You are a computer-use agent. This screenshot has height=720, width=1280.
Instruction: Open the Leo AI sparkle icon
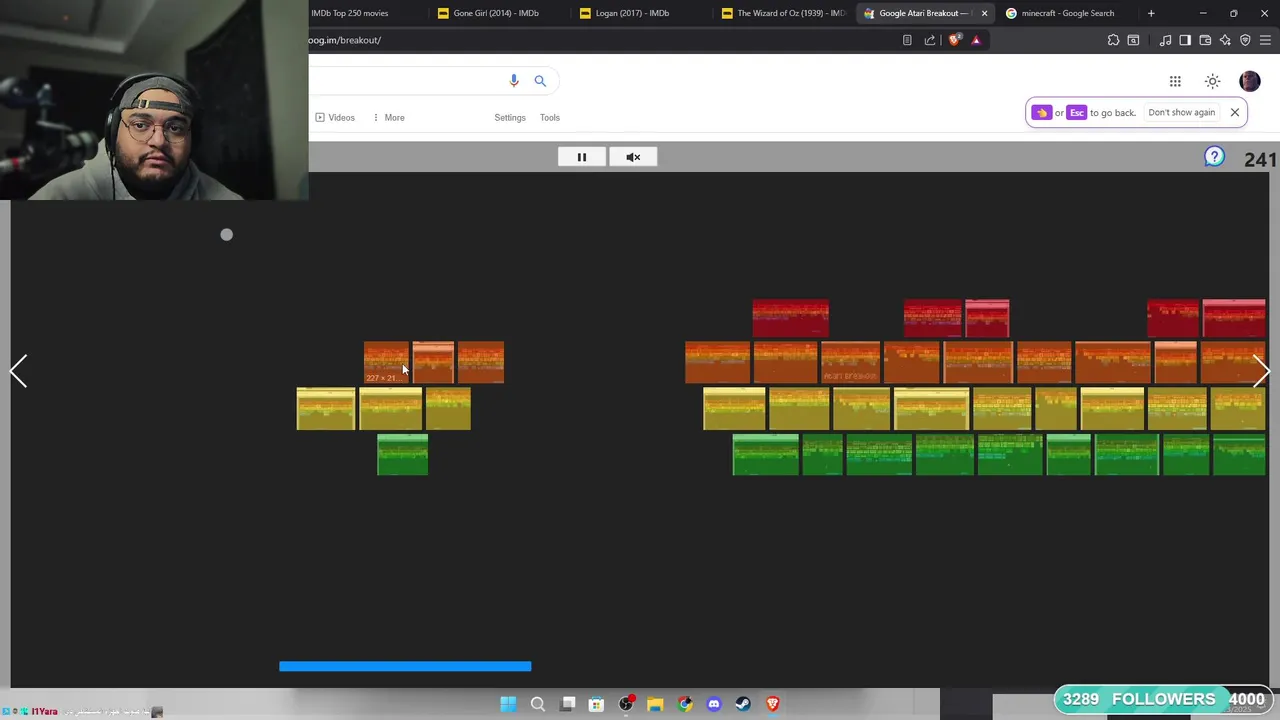point(1225,40)
